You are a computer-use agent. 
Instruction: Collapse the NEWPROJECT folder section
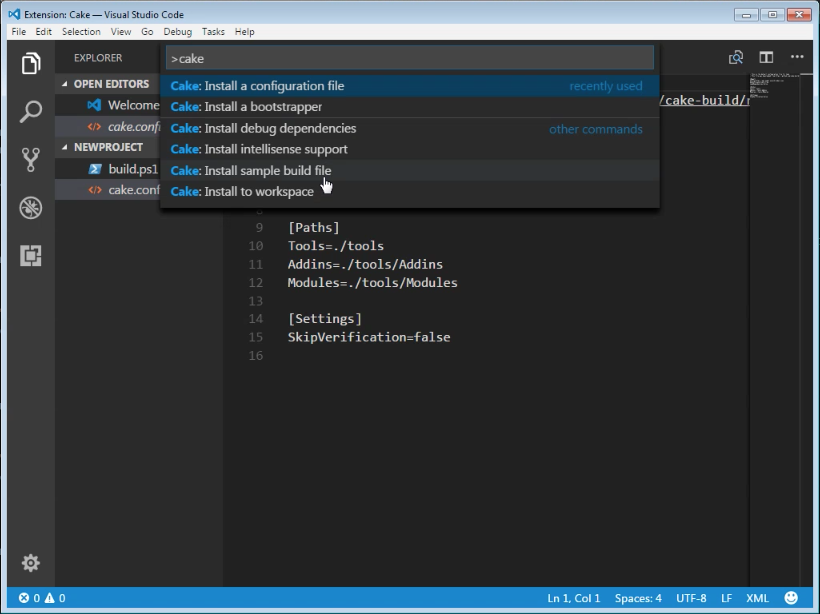[64, 147]
